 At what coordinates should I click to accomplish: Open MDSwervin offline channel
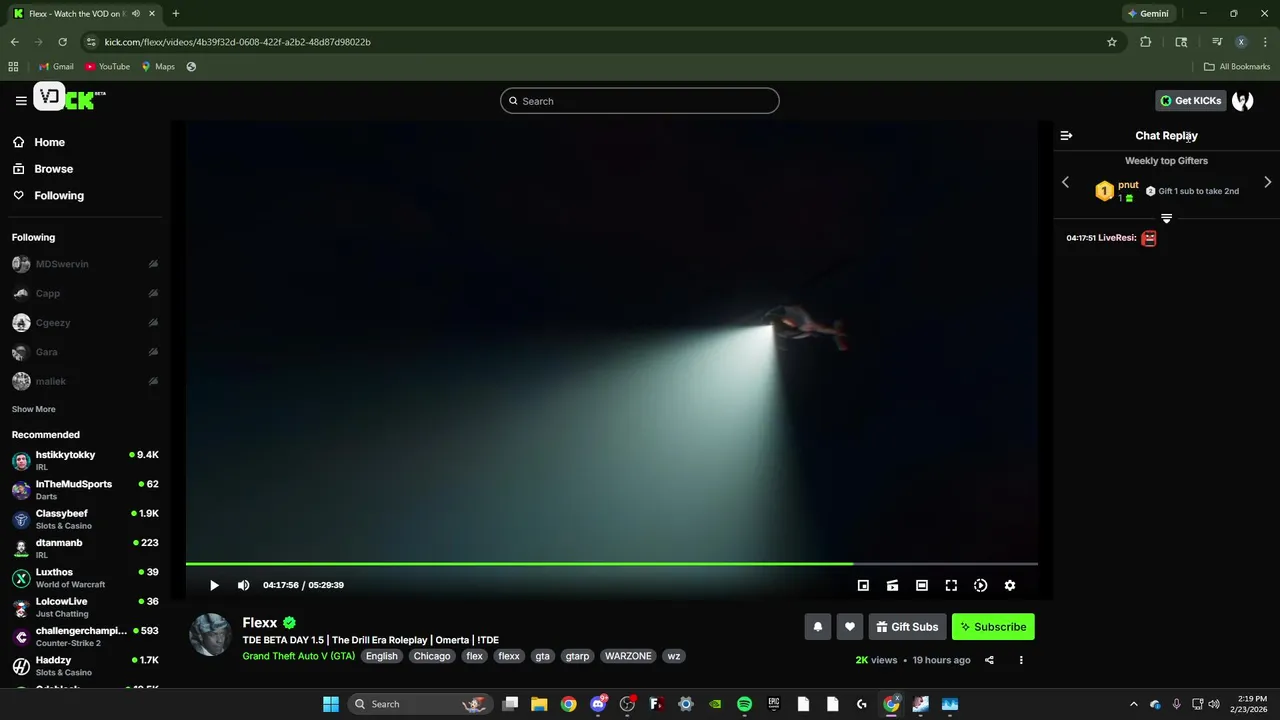coord(84,264)
